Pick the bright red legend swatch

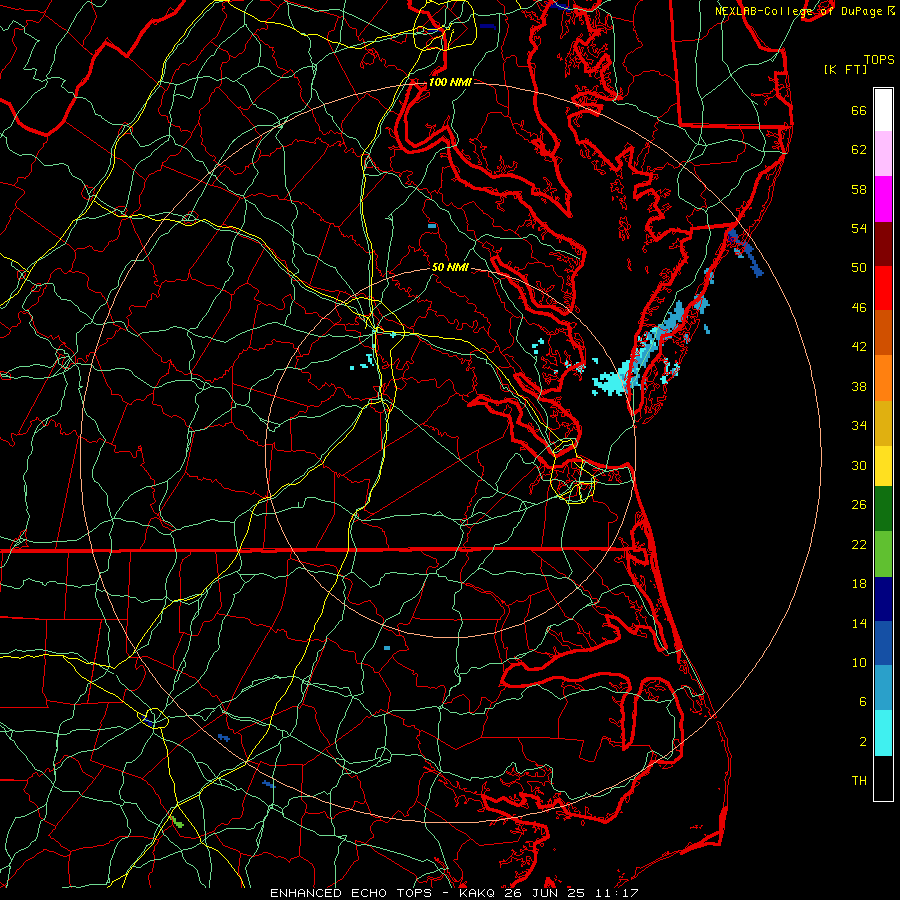883,288
